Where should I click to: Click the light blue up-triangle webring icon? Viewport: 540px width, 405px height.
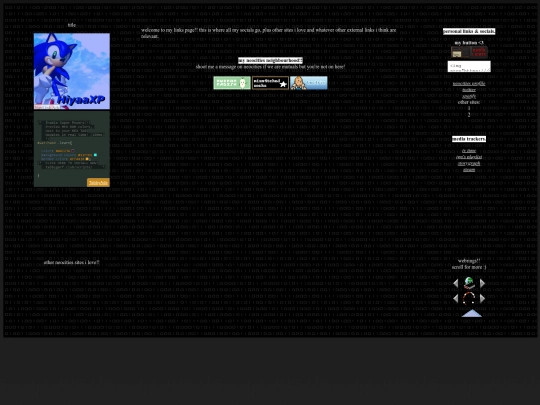click(472, 313)
